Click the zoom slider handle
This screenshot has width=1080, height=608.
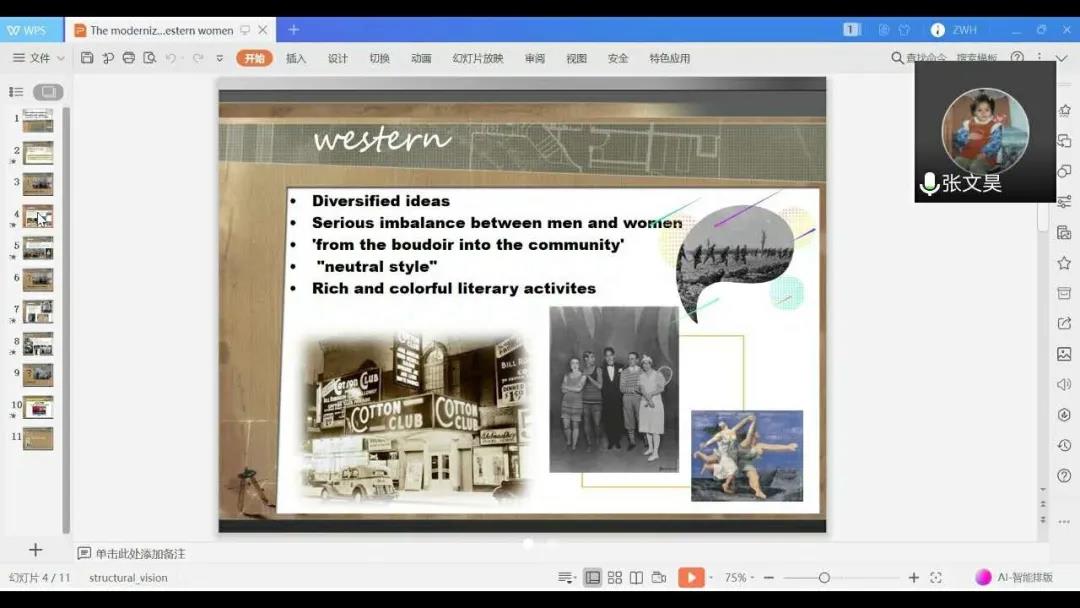pyautogui.click(x=824, y=577)
